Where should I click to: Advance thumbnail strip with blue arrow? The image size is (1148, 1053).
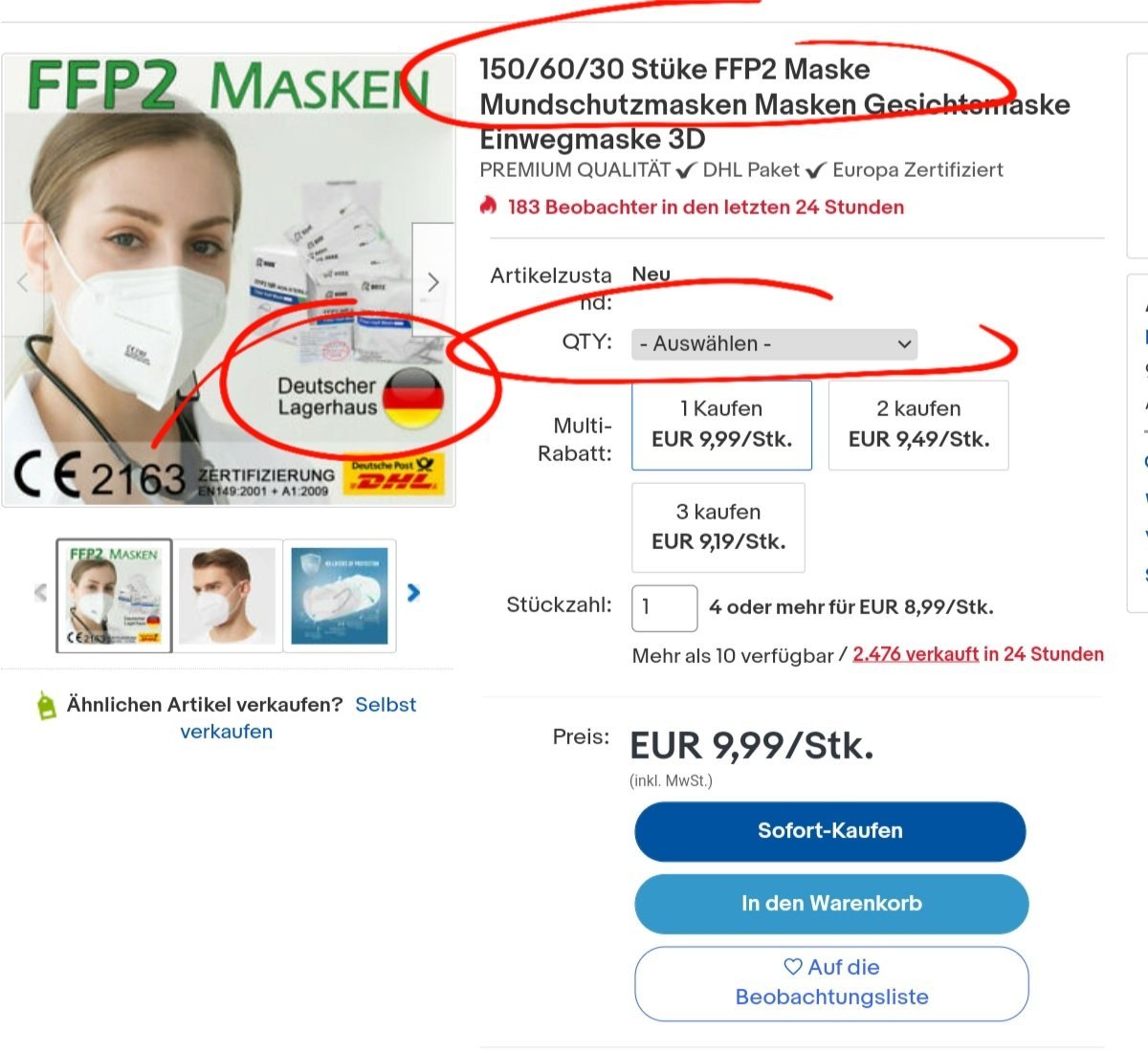tap(413, 593)
